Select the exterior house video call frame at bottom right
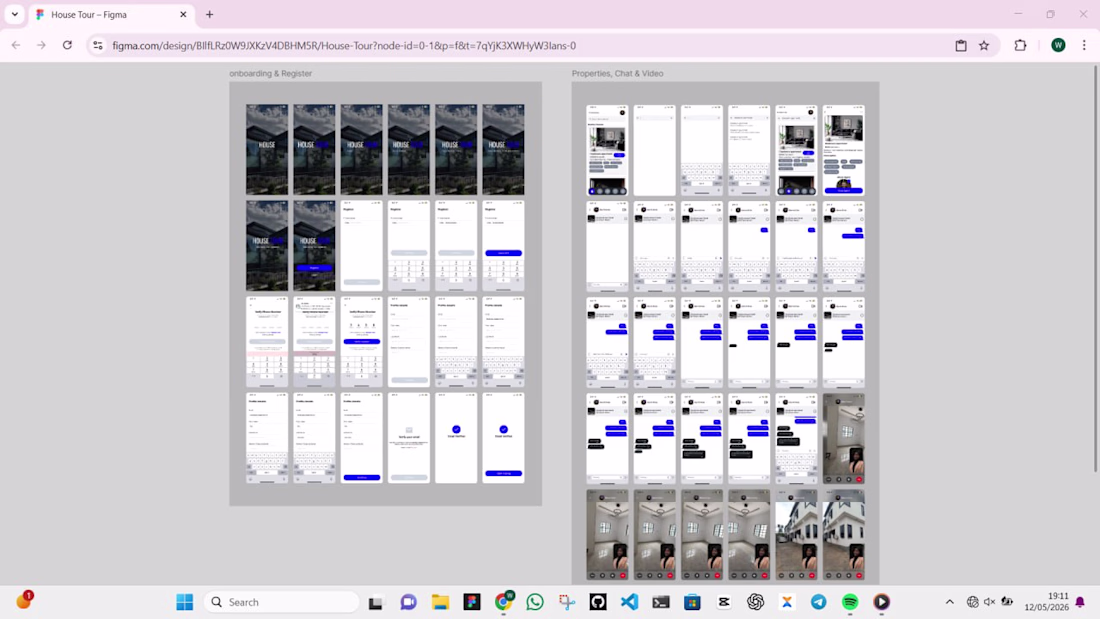The height and width of the screenshot is (619, 1100). pos(844,535)
